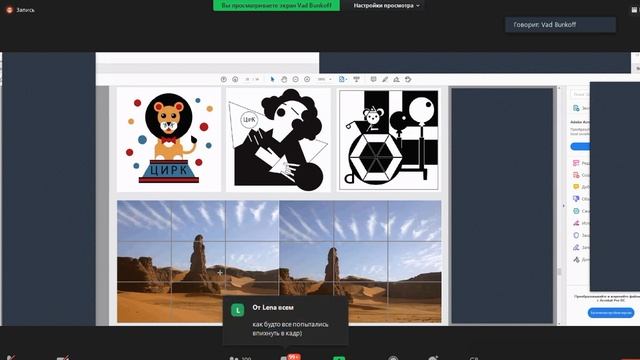
Task: Open the zoom percentage dropdown
Action: pos(324,79)
